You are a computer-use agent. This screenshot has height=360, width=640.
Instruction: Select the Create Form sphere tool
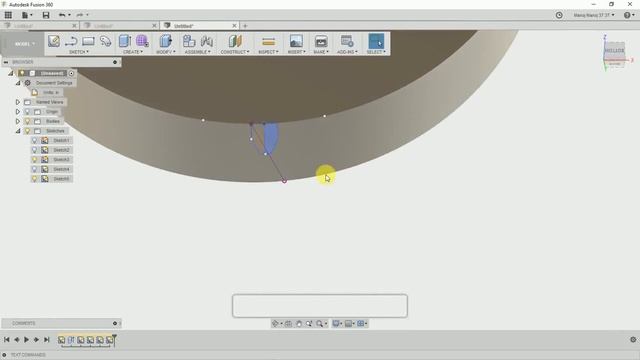tap(142, 41)
